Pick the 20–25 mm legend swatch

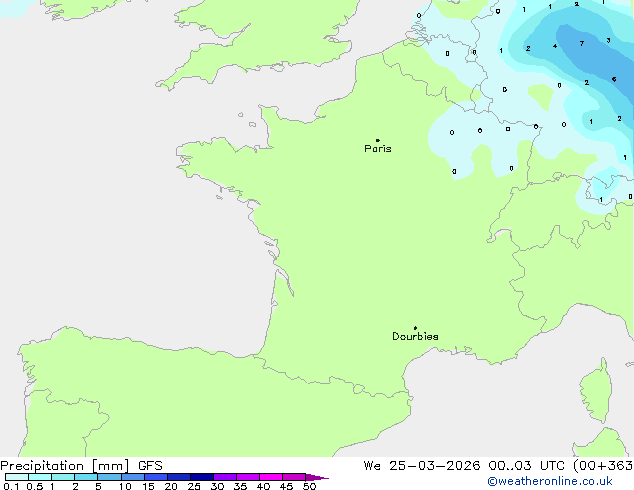pos(179,477)
